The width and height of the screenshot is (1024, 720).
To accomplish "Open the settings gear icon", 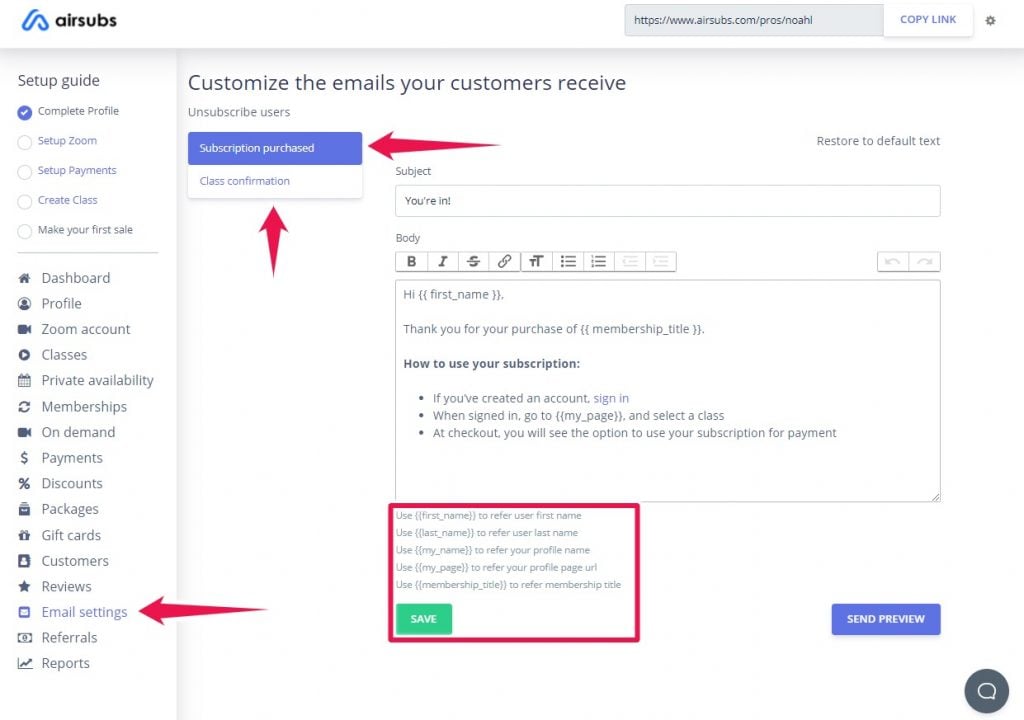I will pyautogui.click(x=990, y=20).
